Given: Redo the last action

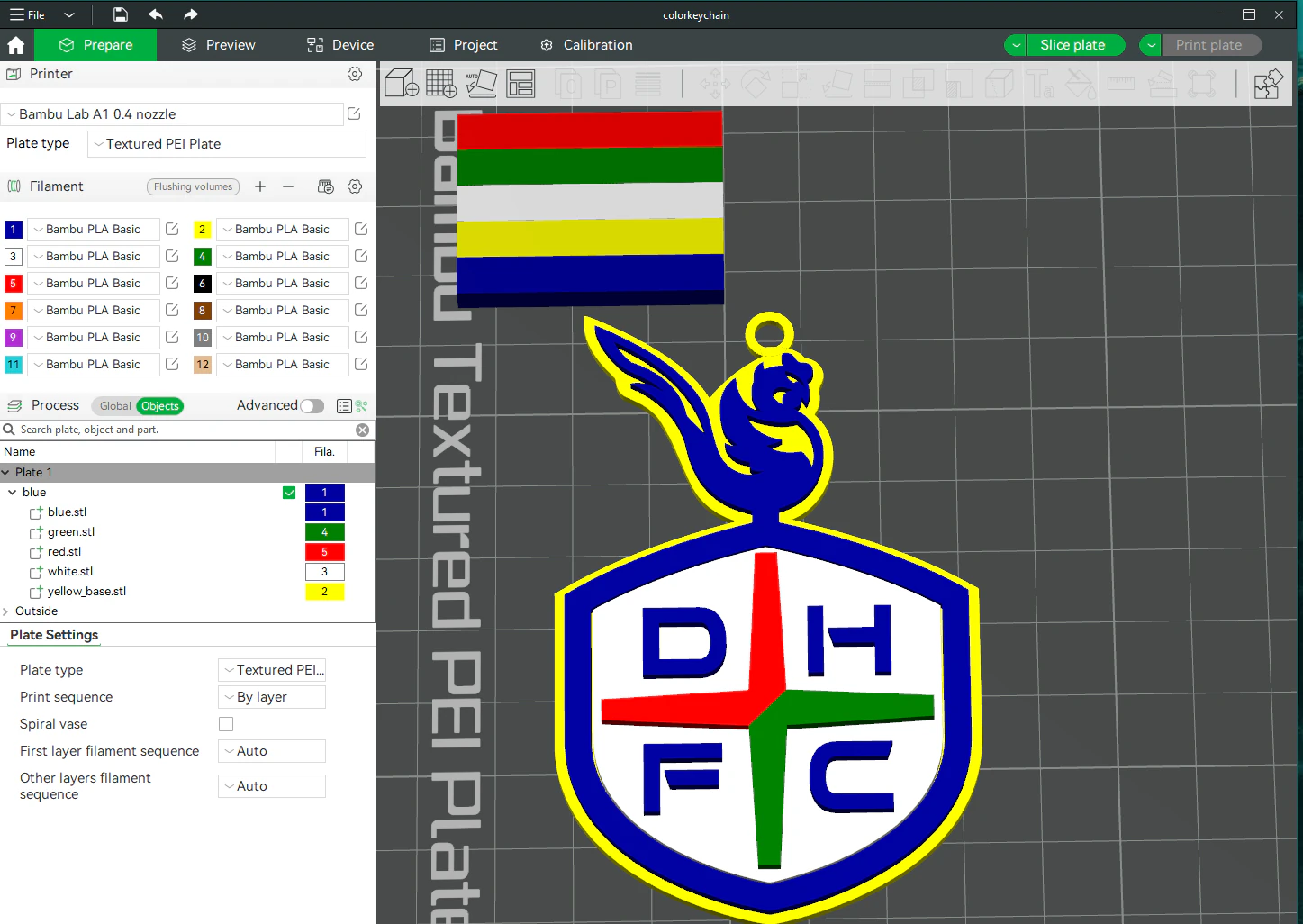Looking at the screenshot, I should 190,14.
